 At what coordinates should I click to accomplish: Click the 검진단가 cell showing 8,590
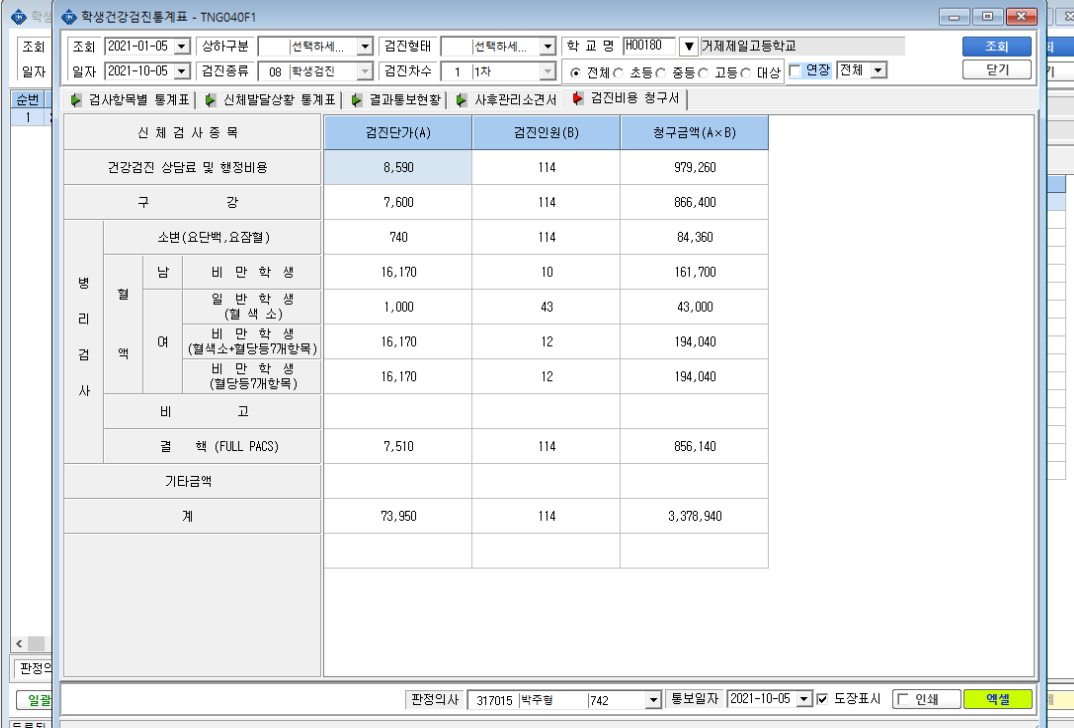click(x=398, y=167)
